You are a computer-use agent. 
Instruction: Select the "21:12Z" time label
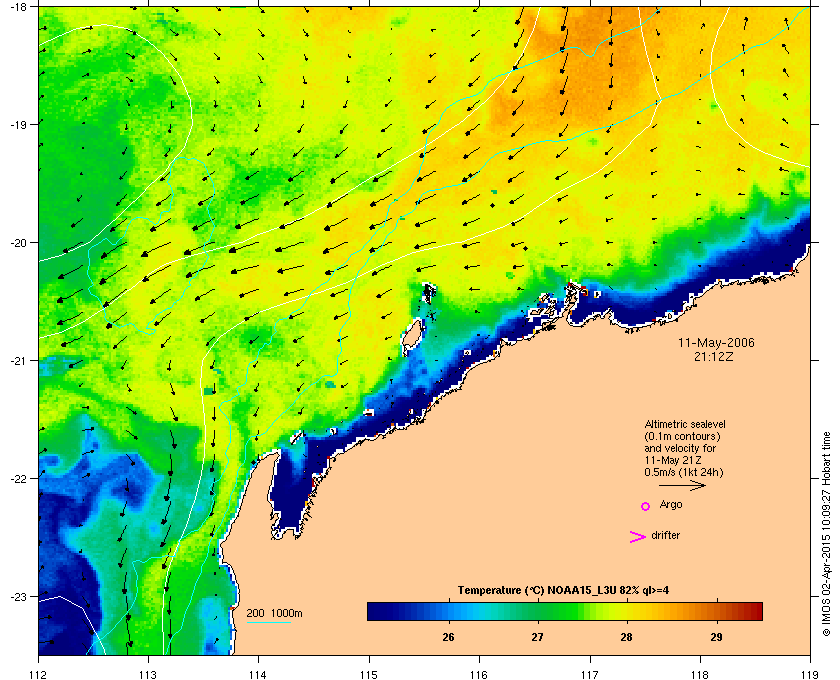coord(714,356)
